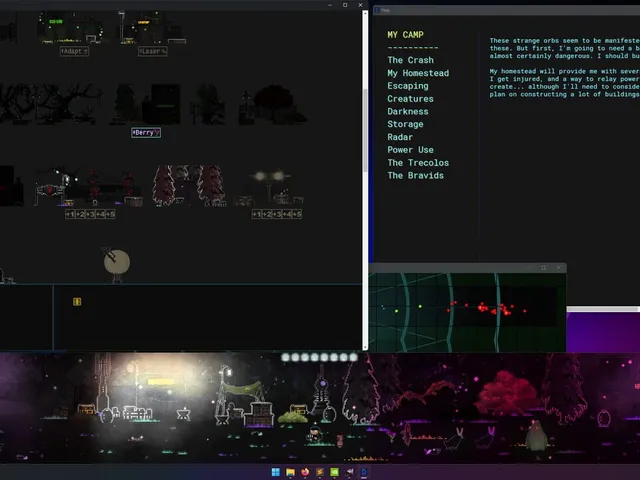Click the satellite dish icon
The image size is (640, 480).
116,263
